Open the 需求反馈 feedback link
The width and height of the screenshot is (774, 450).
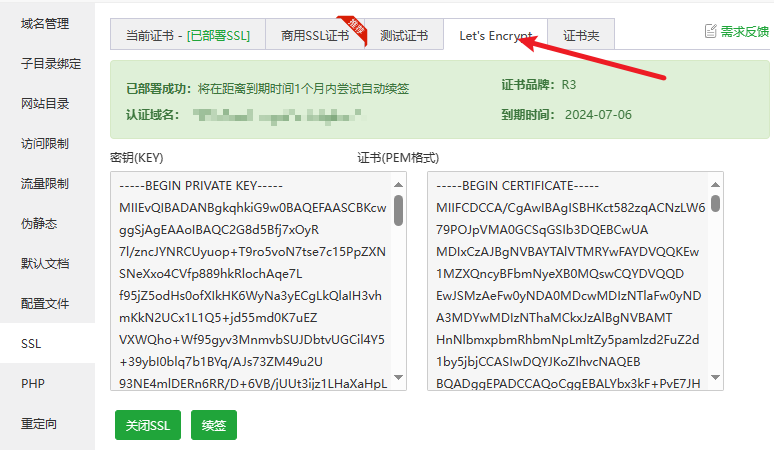click(x=744, y=32)
